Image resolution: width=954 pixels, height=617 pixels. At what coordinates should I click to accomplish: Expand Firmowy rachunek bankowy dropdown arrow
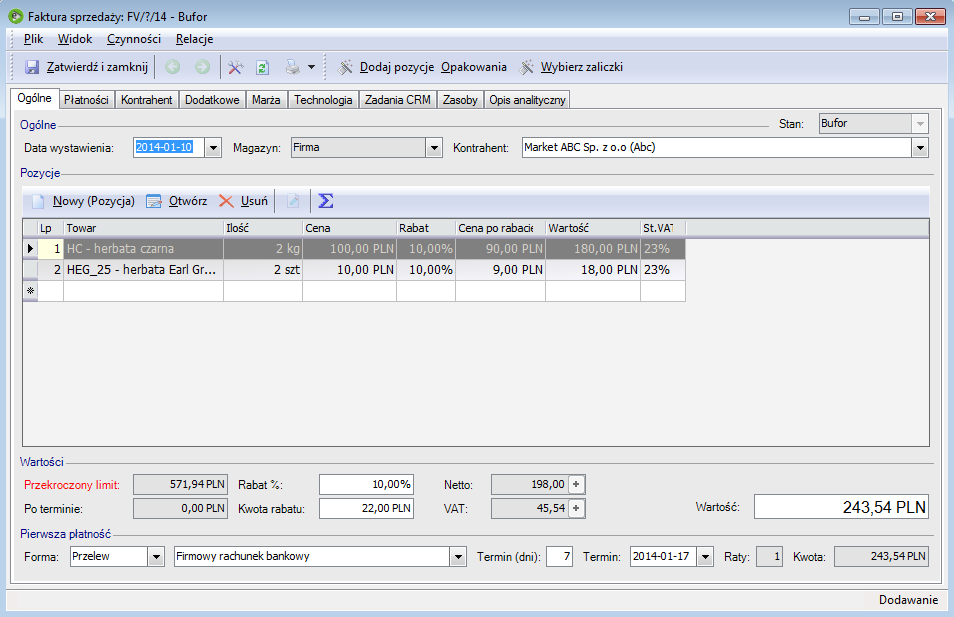pos(458,556)
